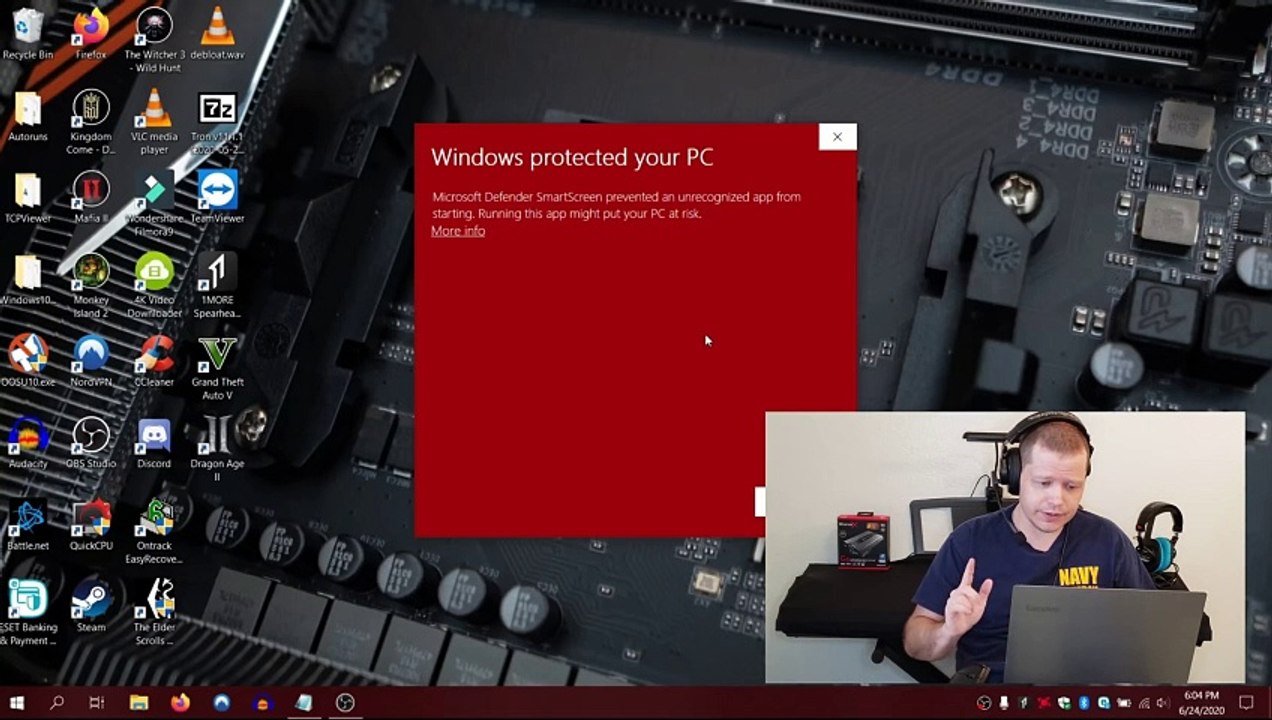The height and width of the screenshot is (720, 1272).
Task: Open File Explorer from the taskbar
Action: [x=138, y=703]
